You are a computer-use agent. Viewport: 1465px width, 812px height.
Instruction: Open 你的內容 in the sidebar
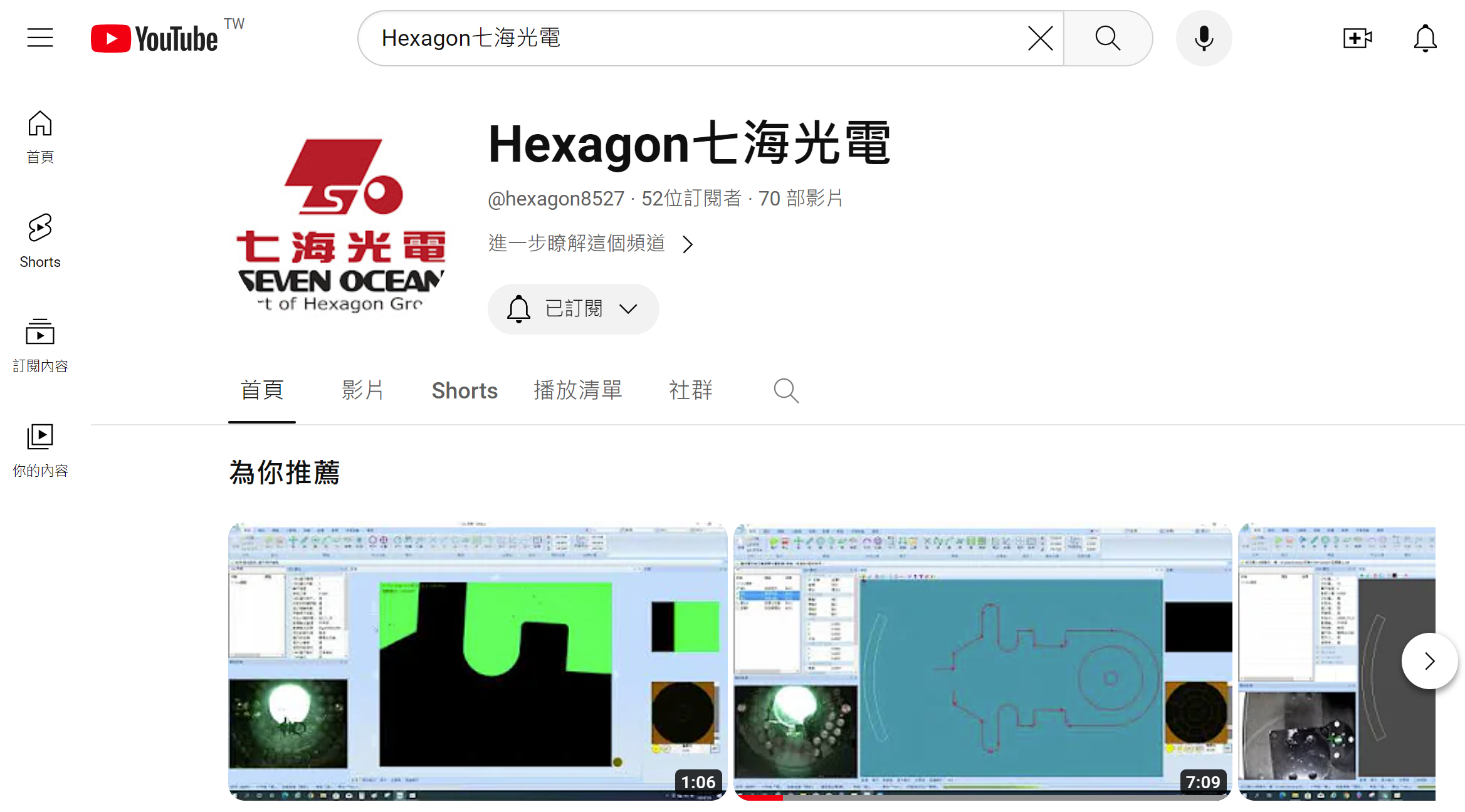[40, 450]
